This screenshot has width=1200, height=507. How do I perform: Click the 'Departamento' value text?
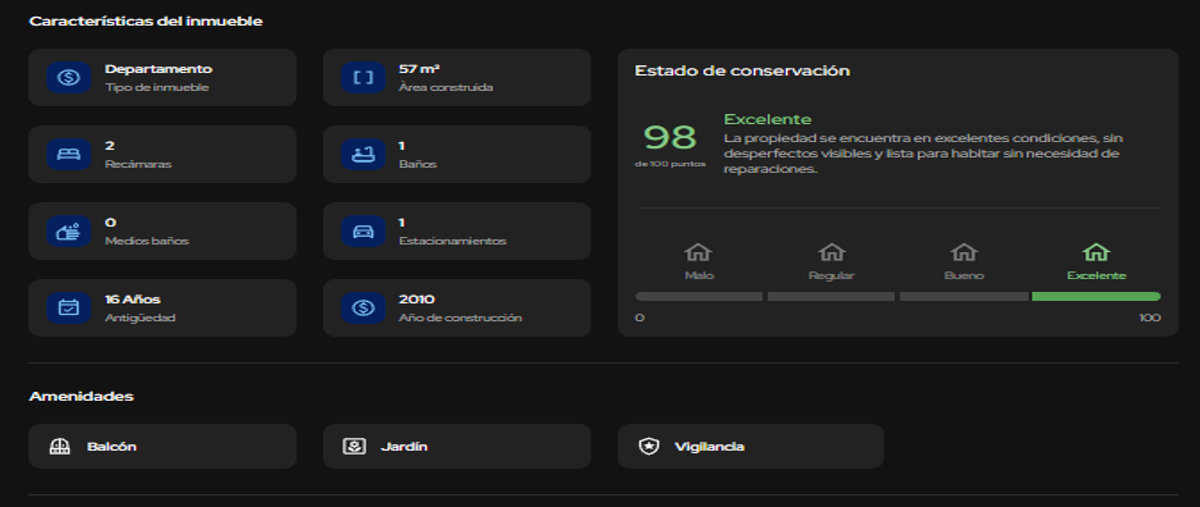(158, 69)
